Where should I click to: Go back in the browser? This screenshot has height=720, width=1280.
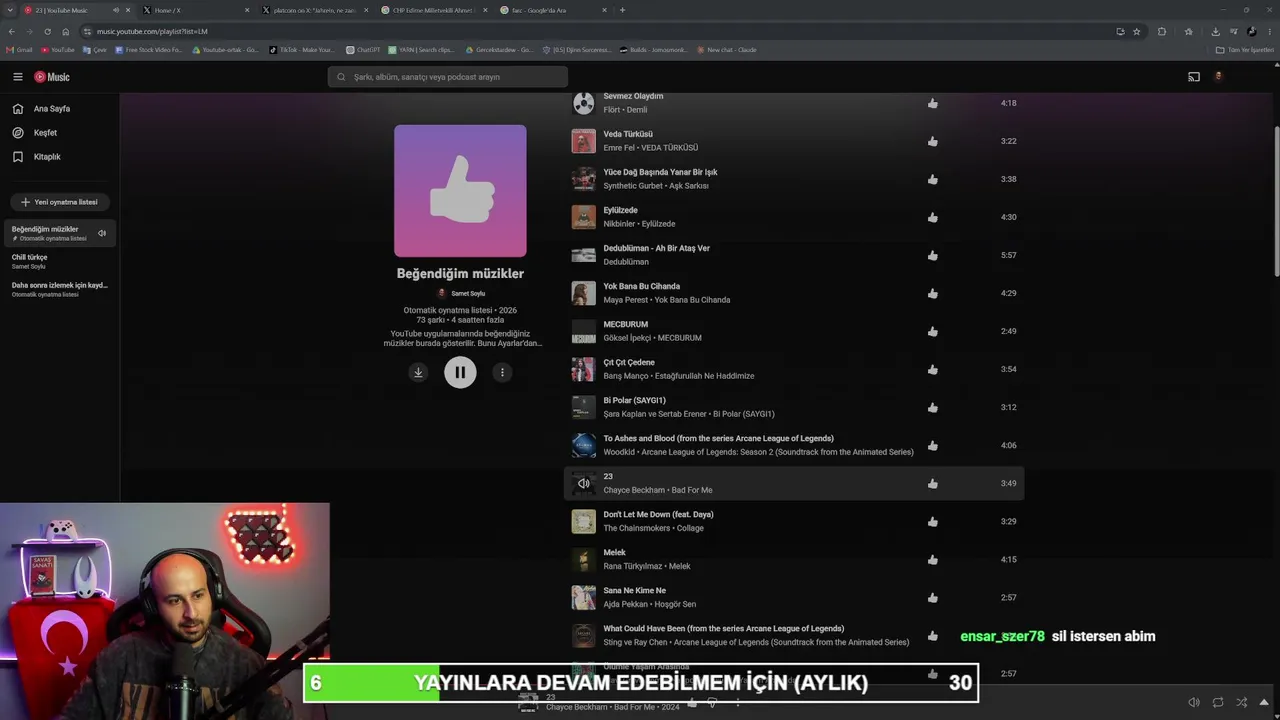10,31
